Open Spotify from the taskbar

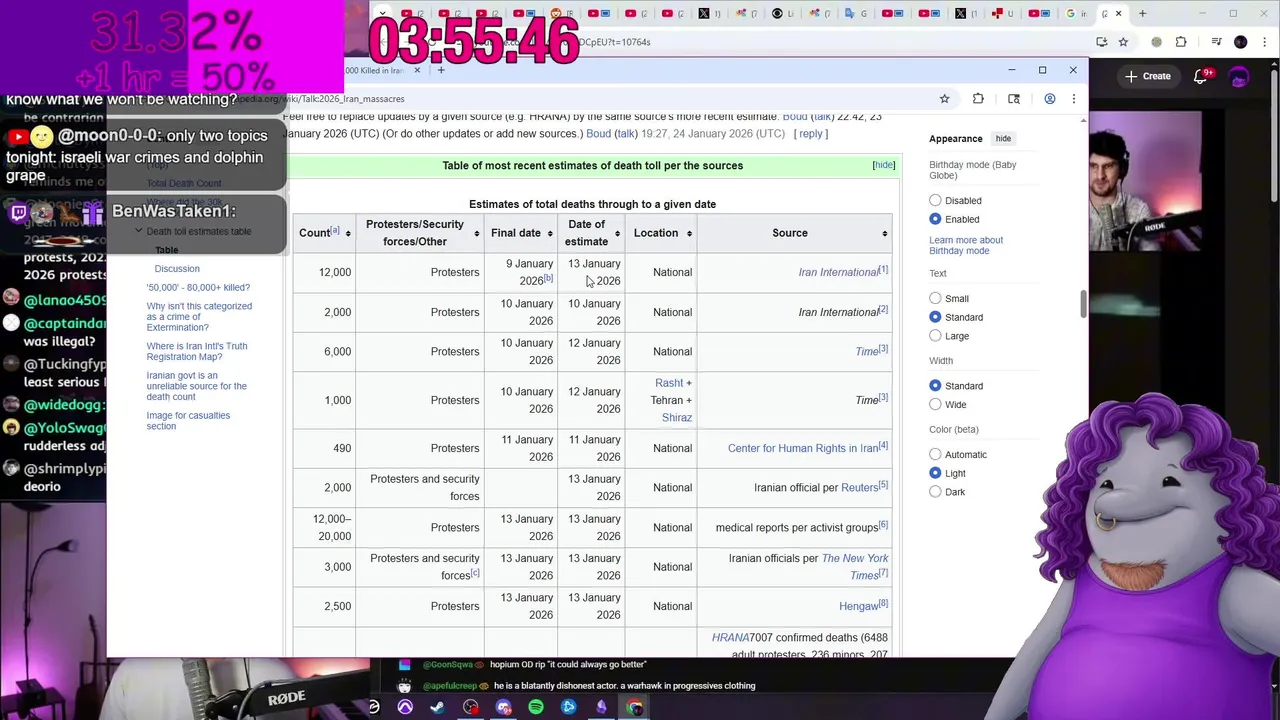coord(536,707)
